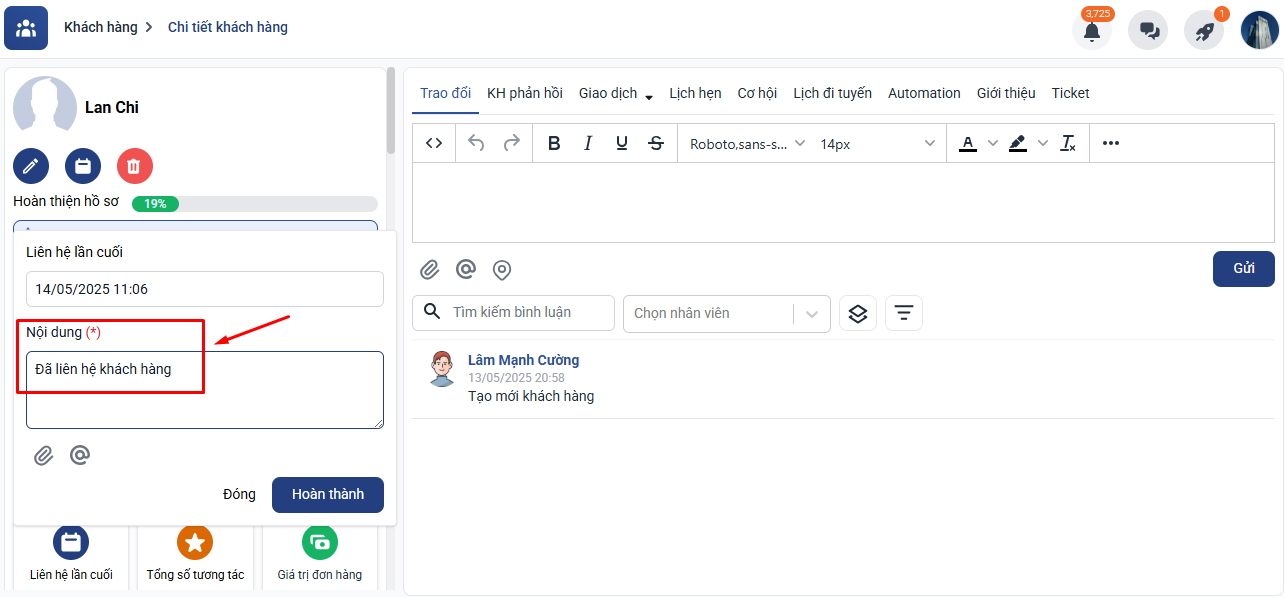
Task: Open the chat messages icon
Action: (1148, 31)
